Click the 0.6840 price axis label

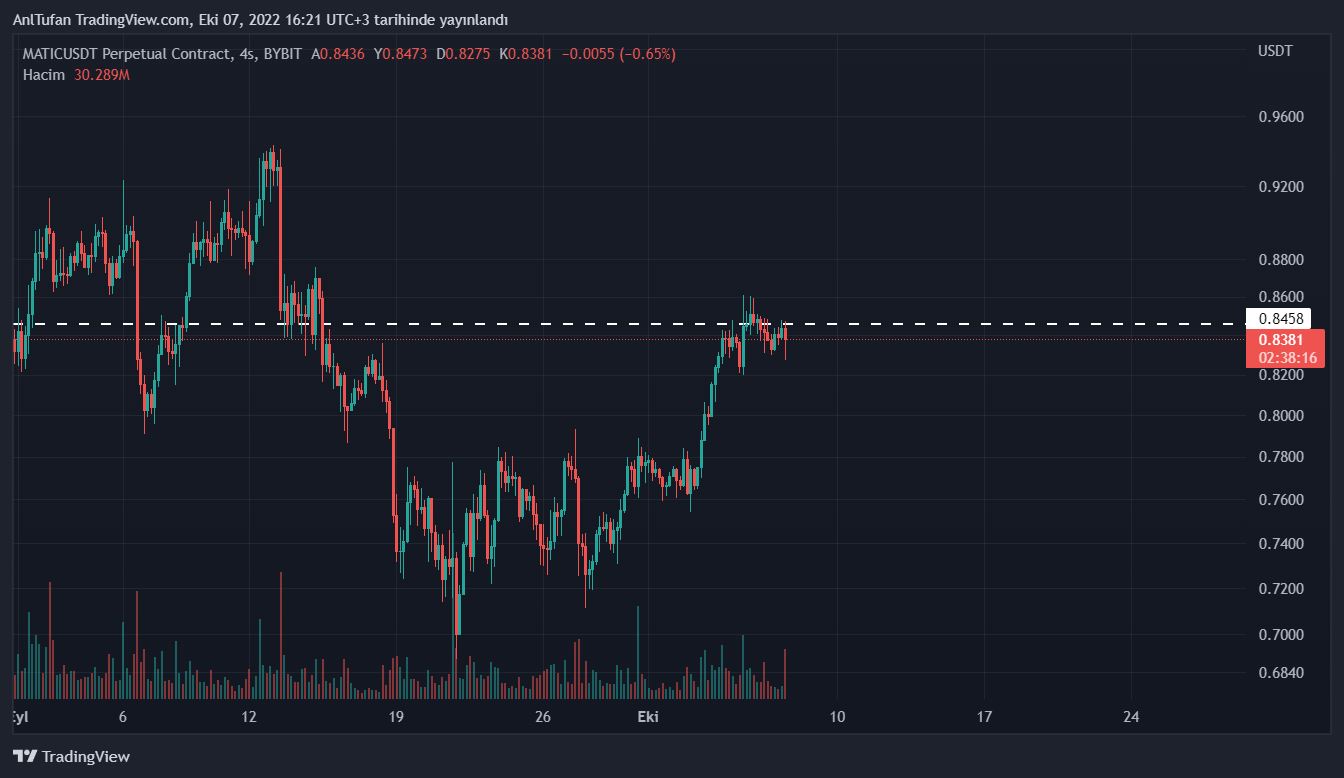(1280, 672)
